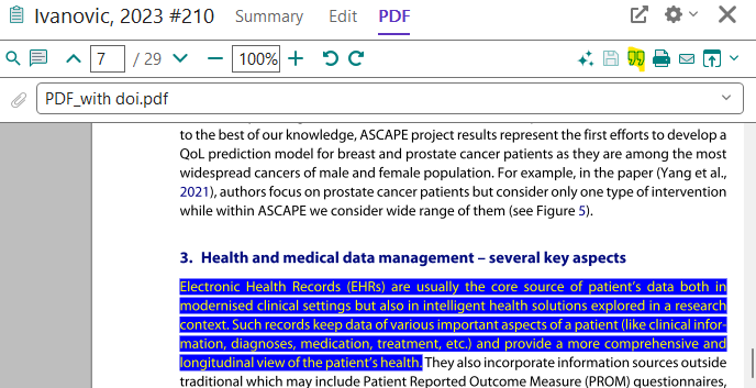Zoom in with the plus icon
The height and width of the screenshot is (388, 756).
(x=296, y=59)
